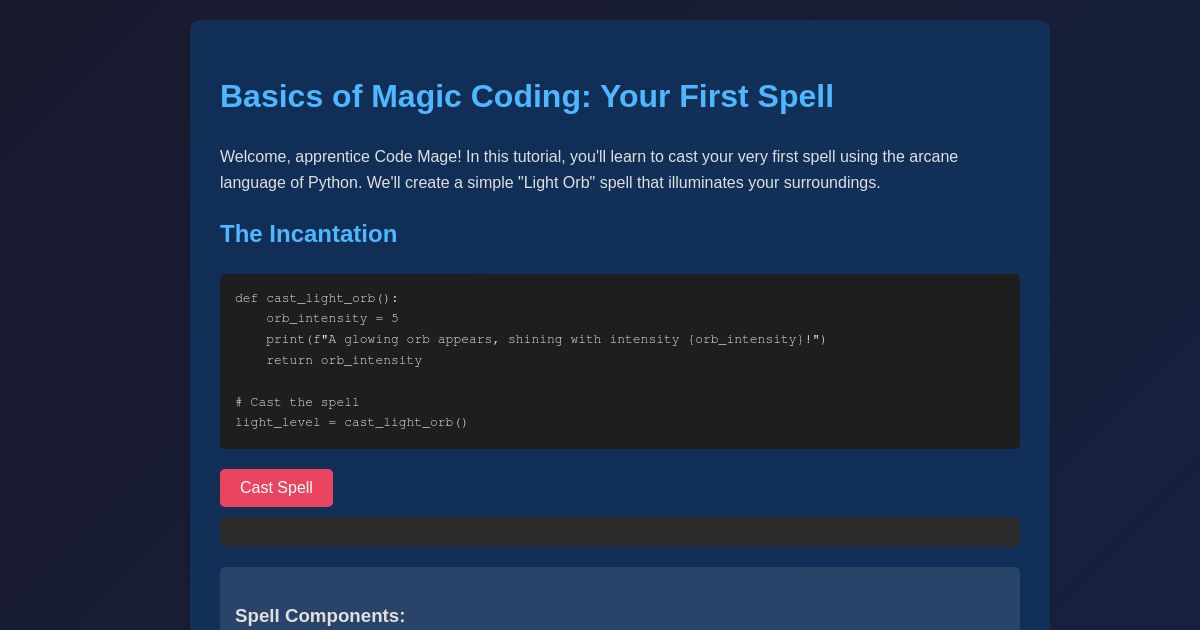Select the Spell Components: heading
Image resolution: width=1200 pixels, height=630 pixels.
(320, 616)
